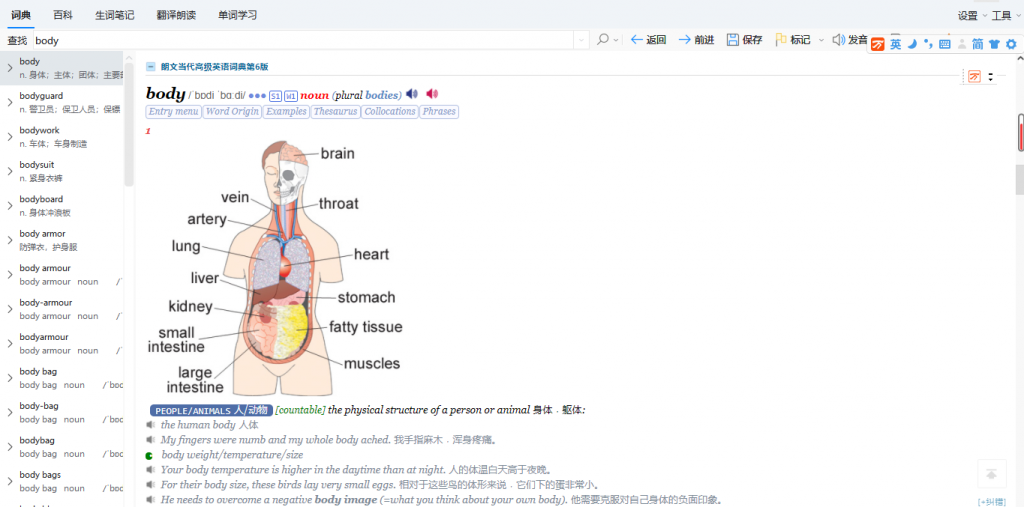Open the IME skin shirt icon
Viewport: 1024px width, 507px height.
994,44
